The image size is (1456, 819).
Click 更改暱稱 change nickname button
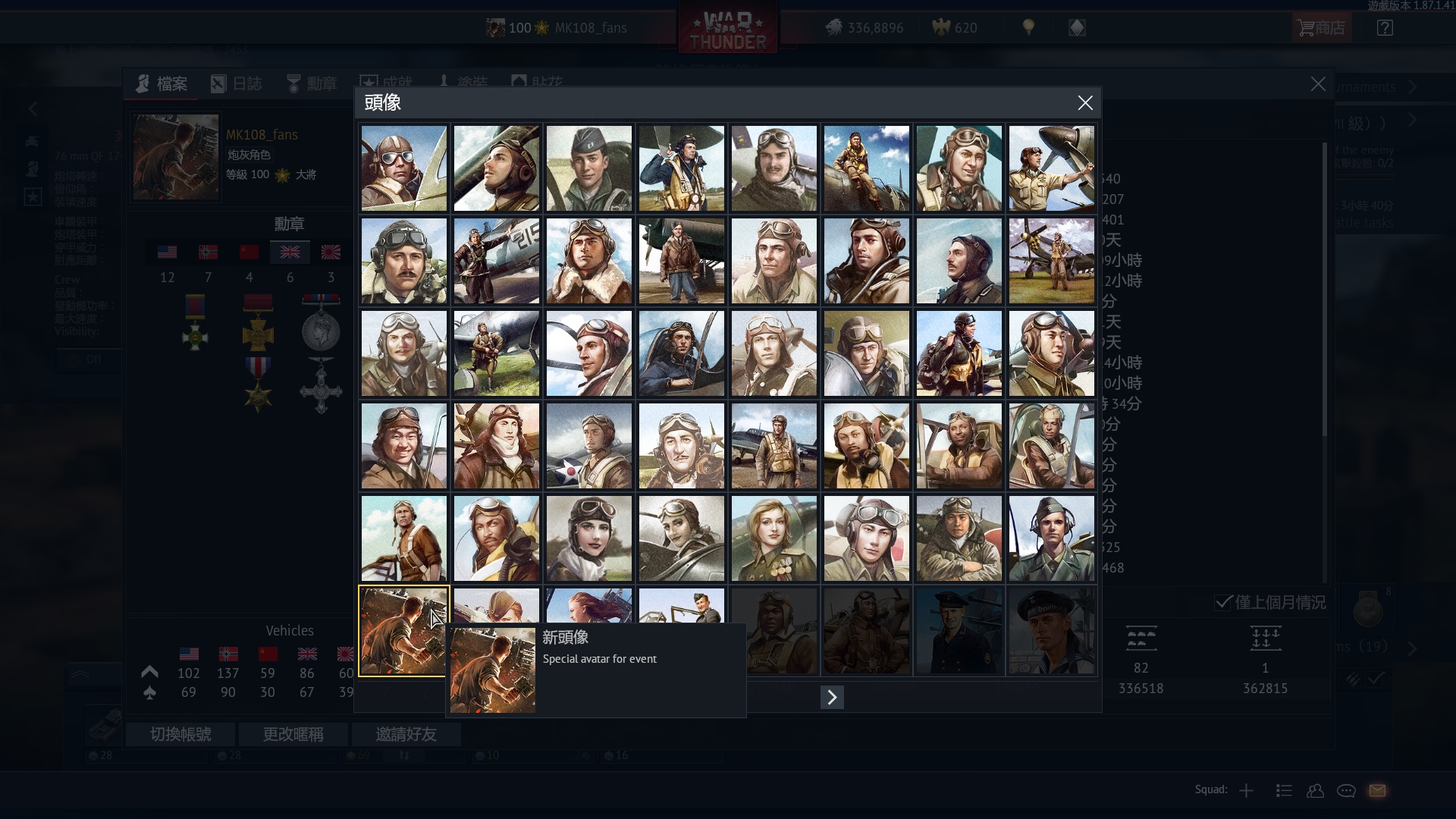pos(293,734)
